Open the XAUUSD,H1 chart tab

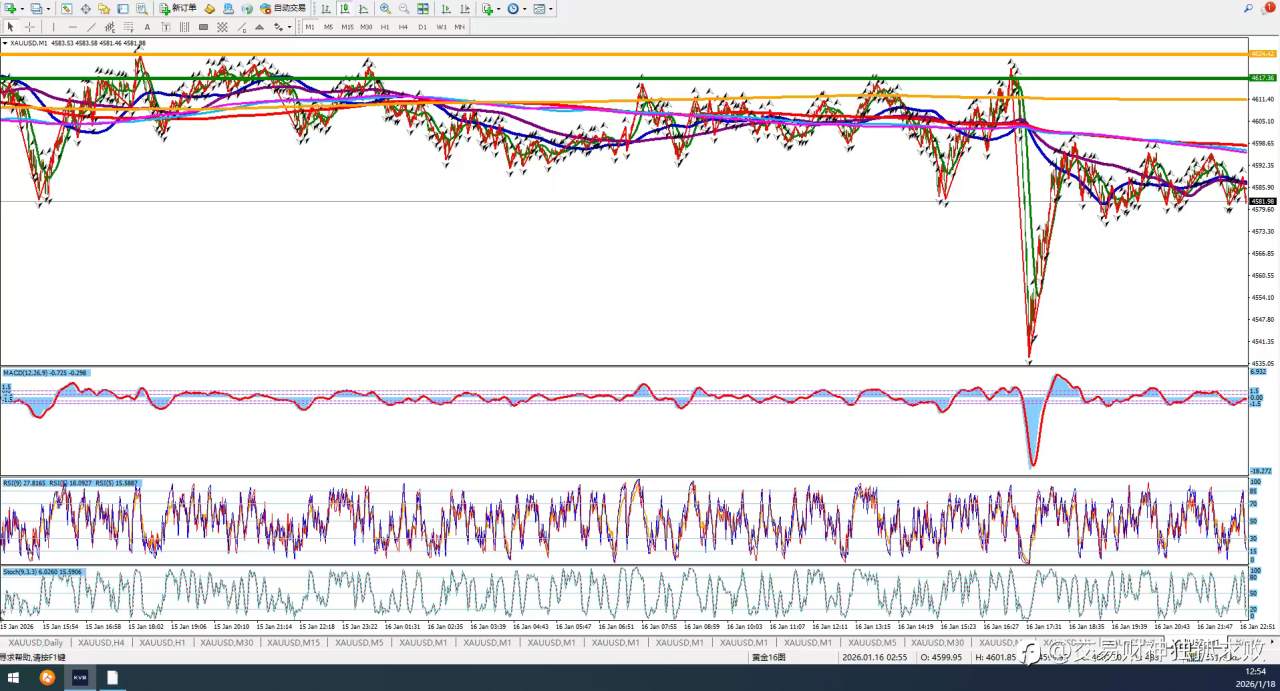163,642
